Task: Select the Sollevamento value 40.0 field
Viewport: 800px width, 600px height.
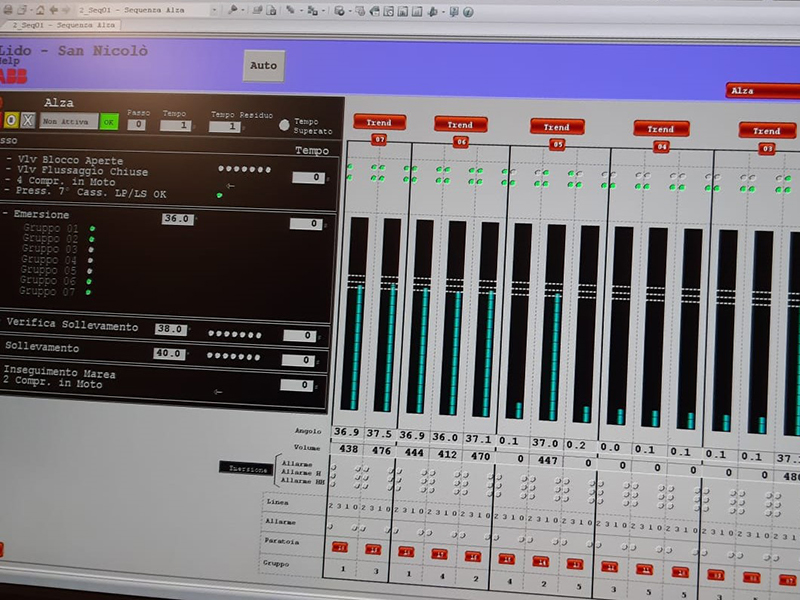Action: point(168,353)
